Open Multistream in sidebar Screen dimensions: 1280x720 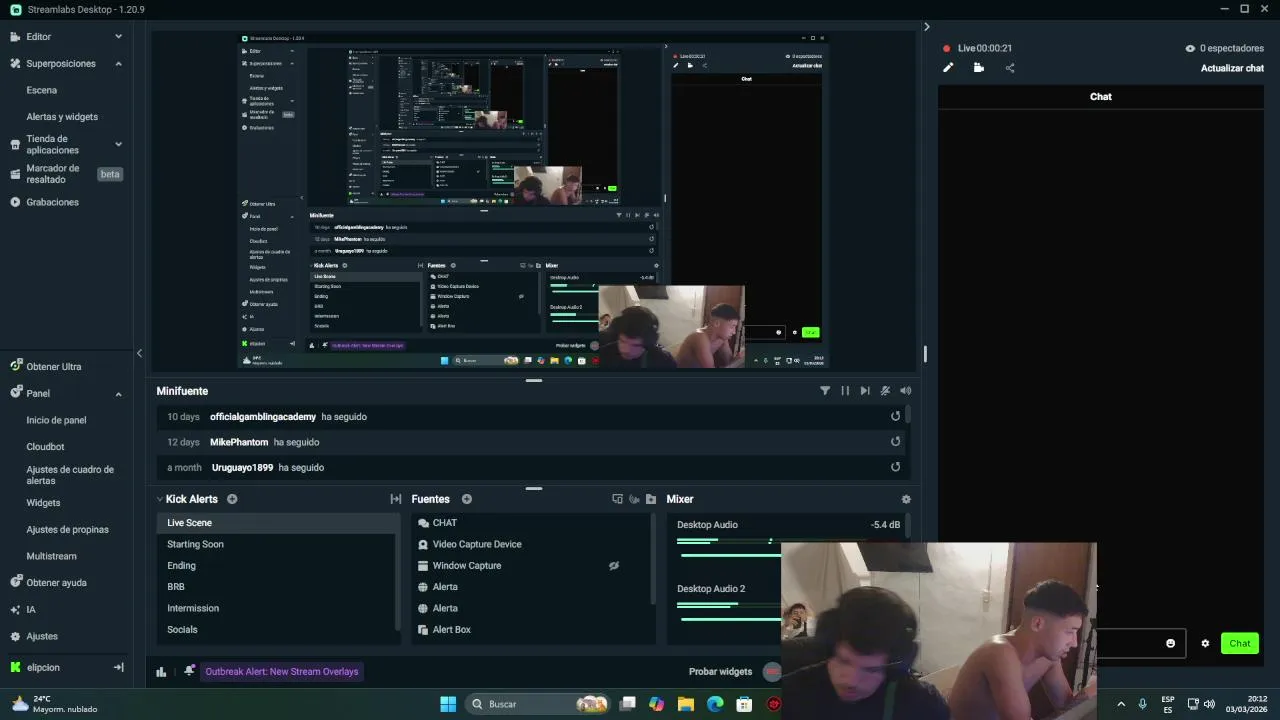pos(51,556)
